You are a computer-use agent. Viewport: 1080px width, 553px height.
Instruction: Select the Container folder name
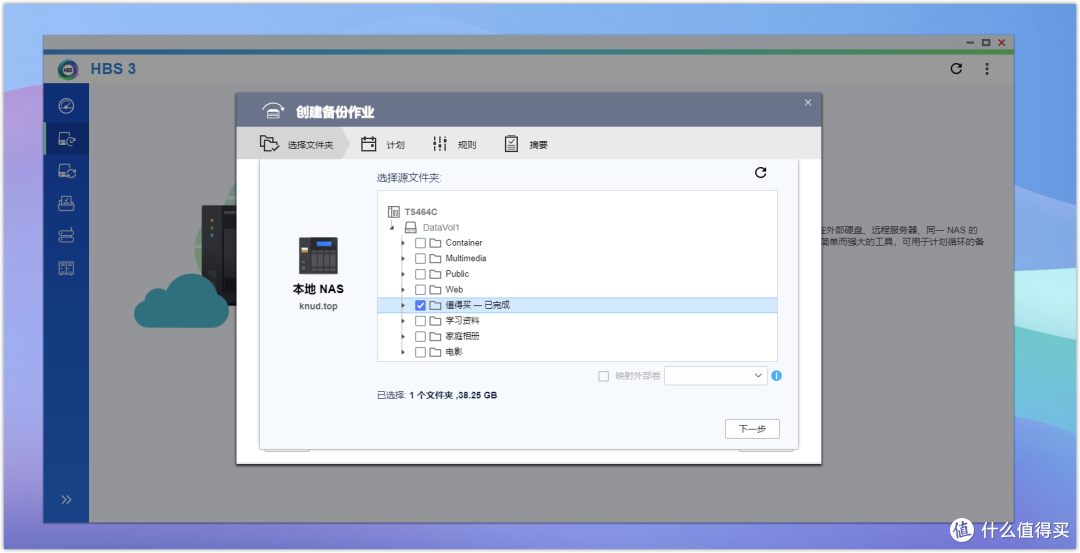click(464, 242)
